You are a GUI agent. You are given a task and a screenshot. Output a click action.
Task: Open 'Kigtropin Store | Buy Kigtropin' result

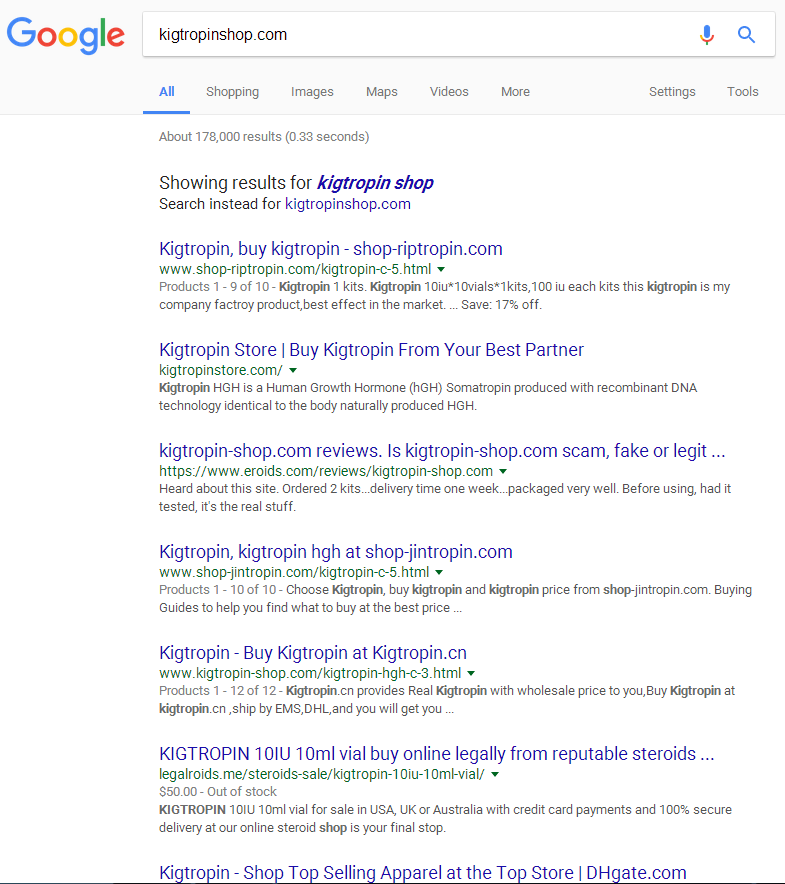[371, 350]
